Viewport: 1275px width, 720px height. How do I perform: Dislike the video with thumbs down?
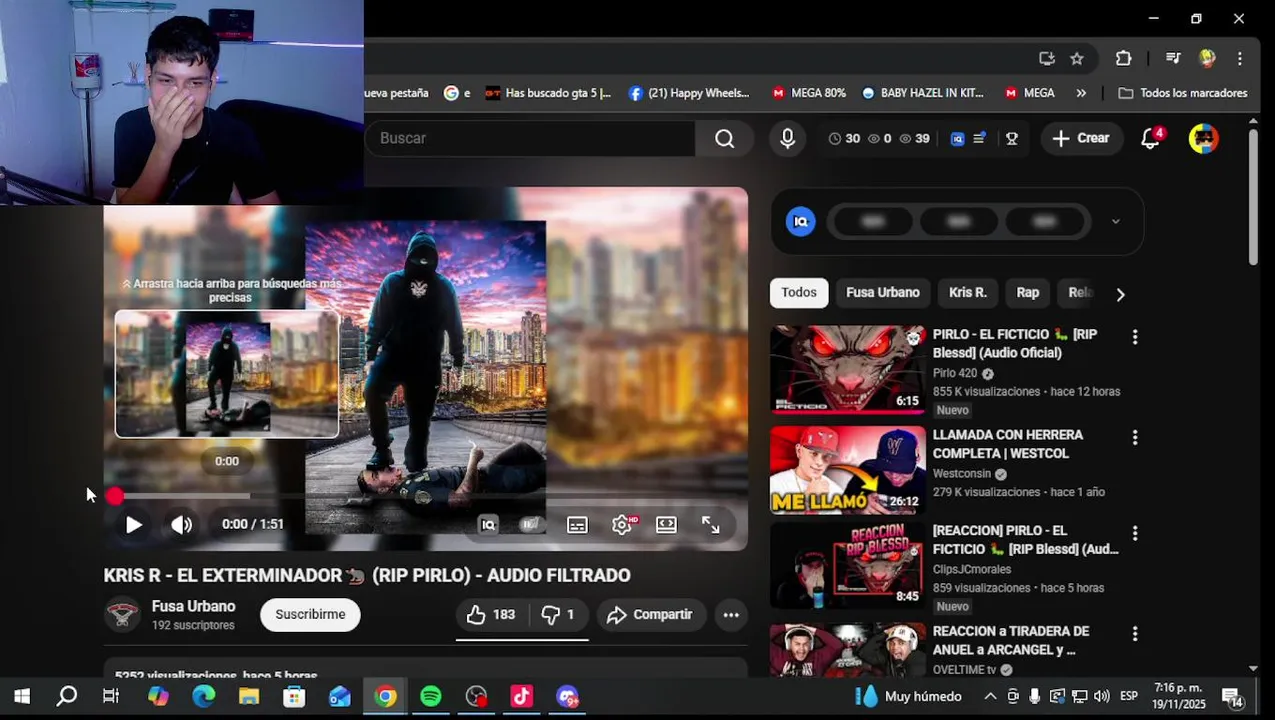point(558,615)
